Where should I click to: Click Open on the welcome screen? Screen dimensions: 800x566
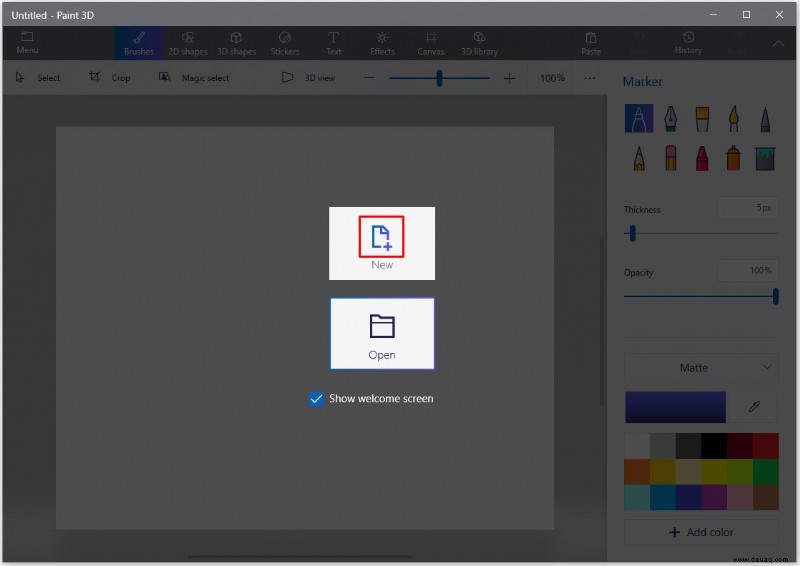[x=382, y=333]
